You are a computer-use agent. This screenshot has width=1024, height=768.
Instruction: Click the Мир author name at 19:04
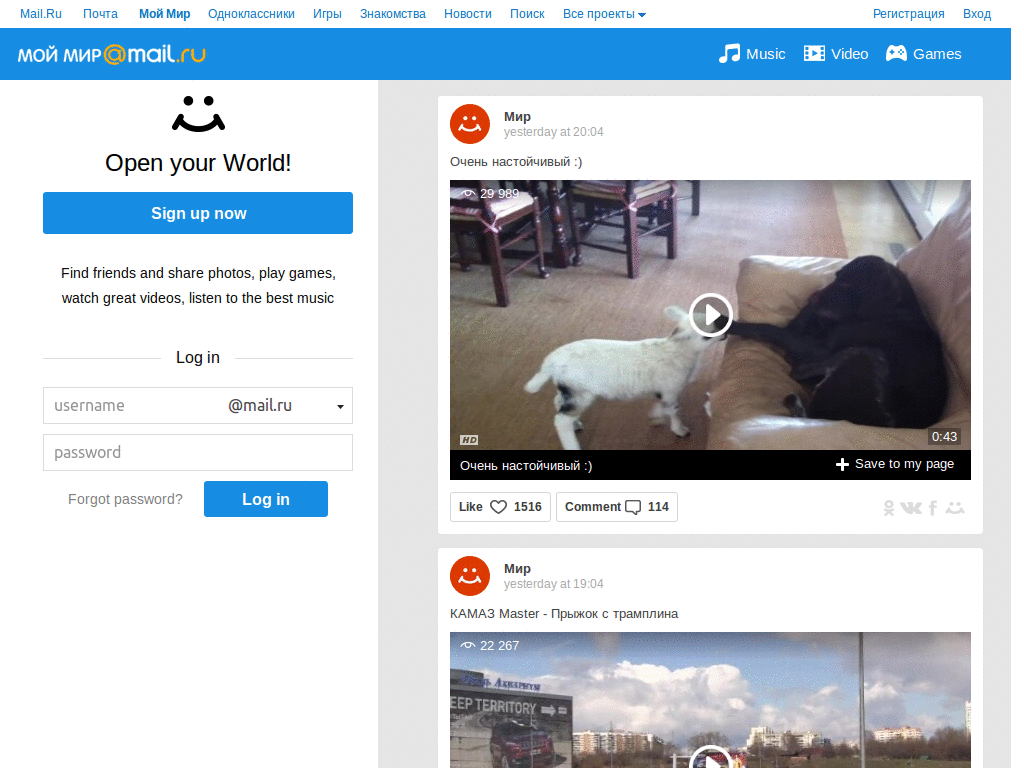[517, 568]
